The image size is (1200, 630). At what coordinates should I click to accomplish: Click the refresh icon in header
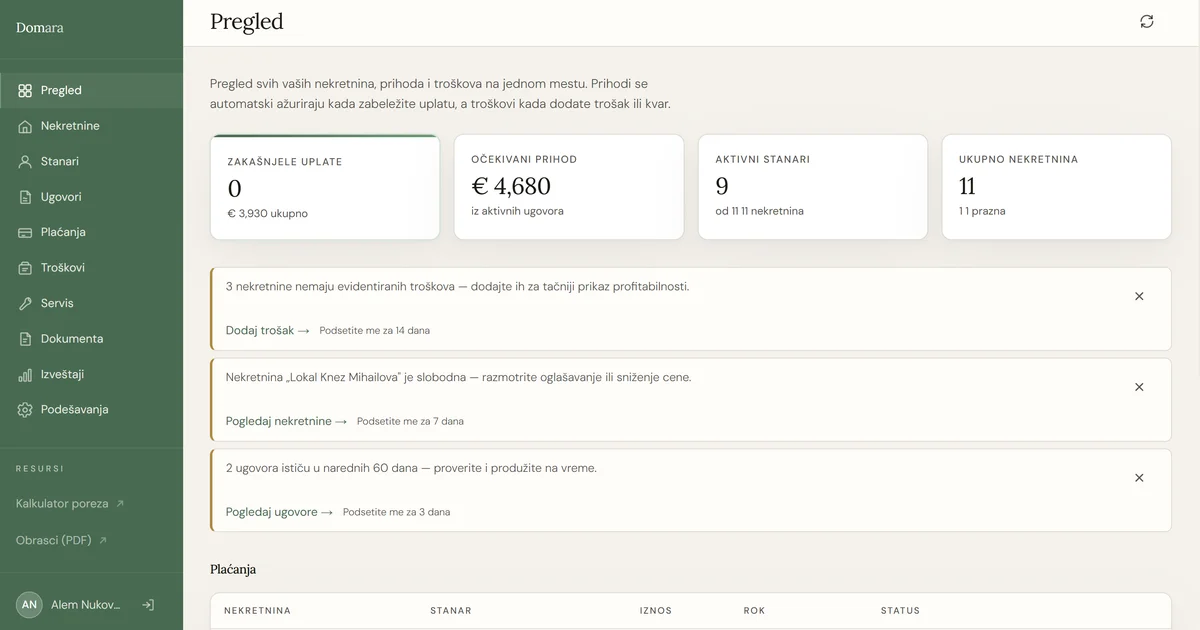[x=1146, y=22]
